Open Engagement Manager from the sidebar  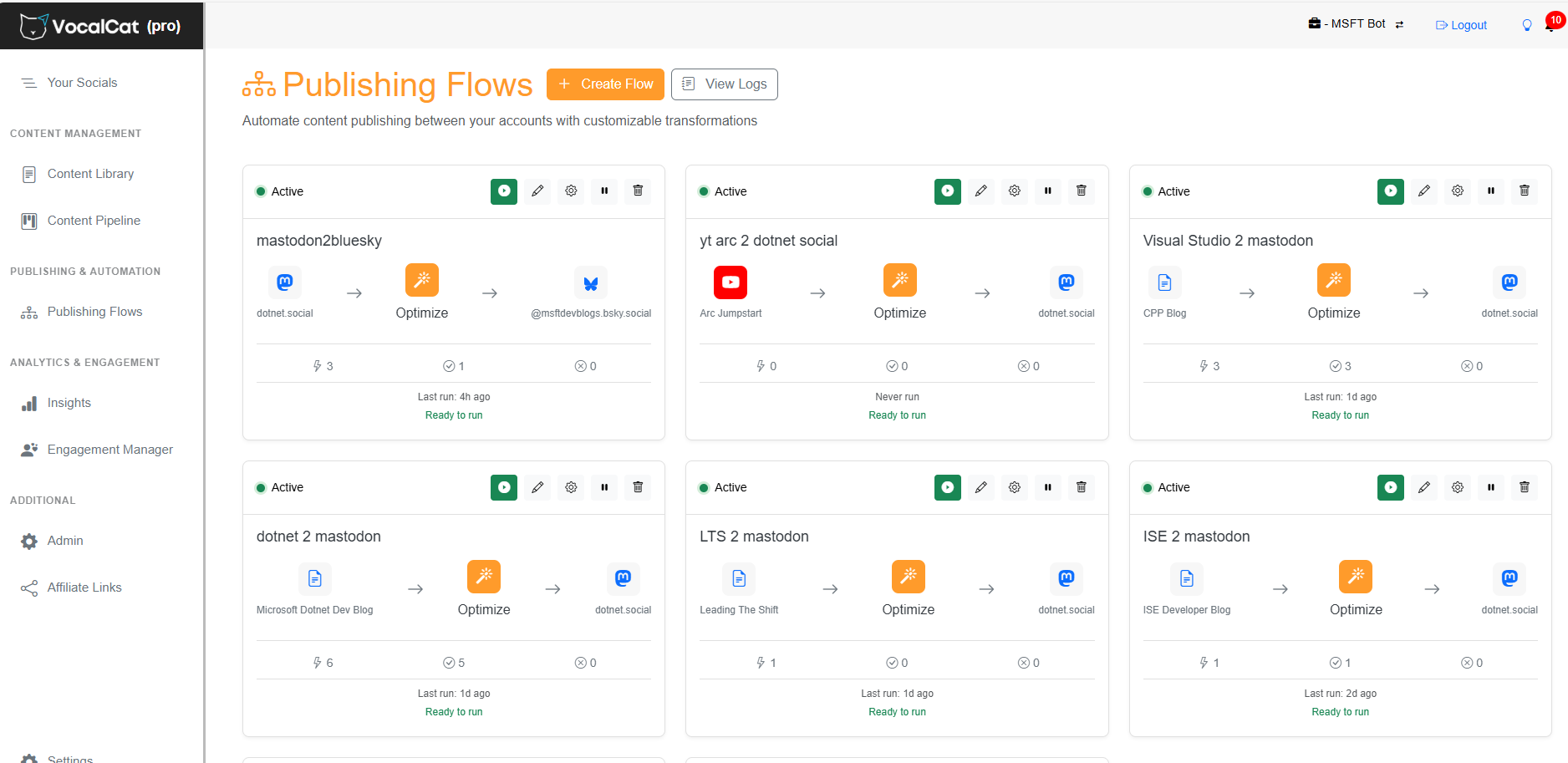(x=109, y=450)
